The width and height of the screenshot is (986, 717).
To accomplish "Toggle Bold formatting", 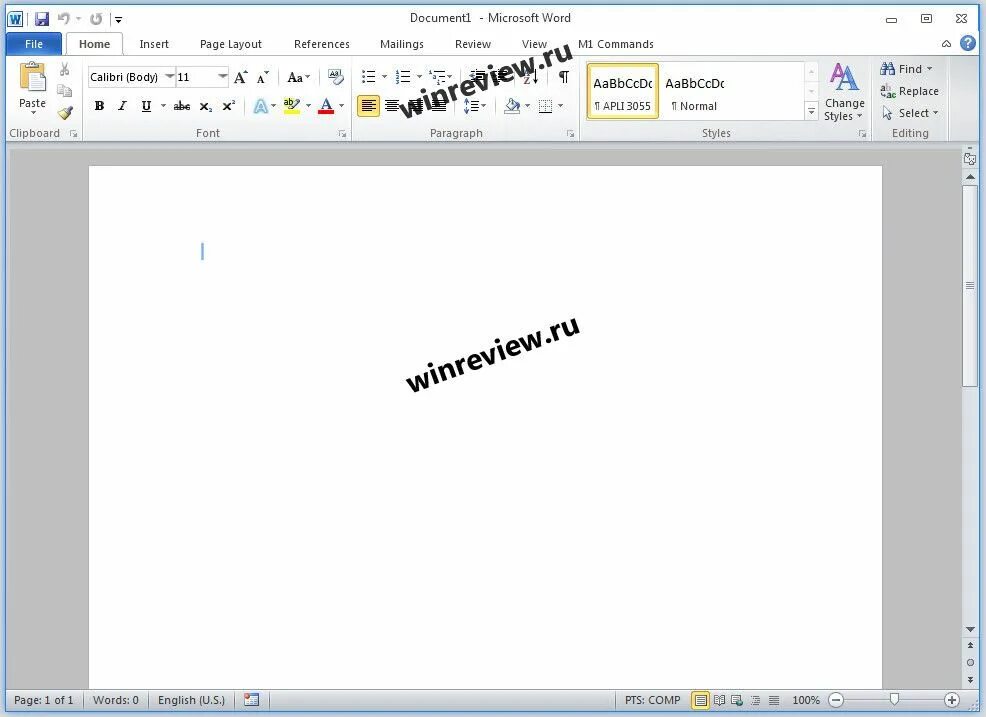I will pyautogui.click(x=99, y=106).
